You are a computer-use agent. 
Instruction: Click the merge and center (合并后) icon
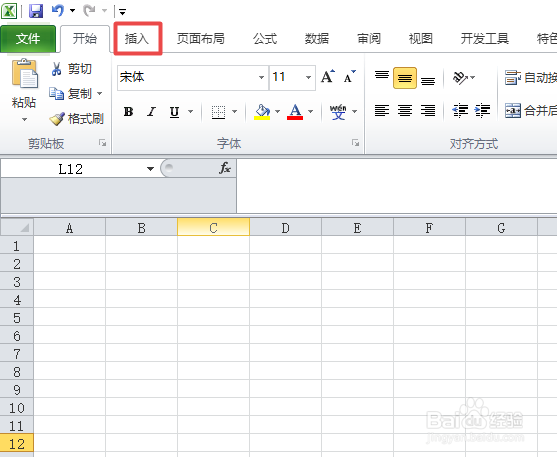pos(513,111)
